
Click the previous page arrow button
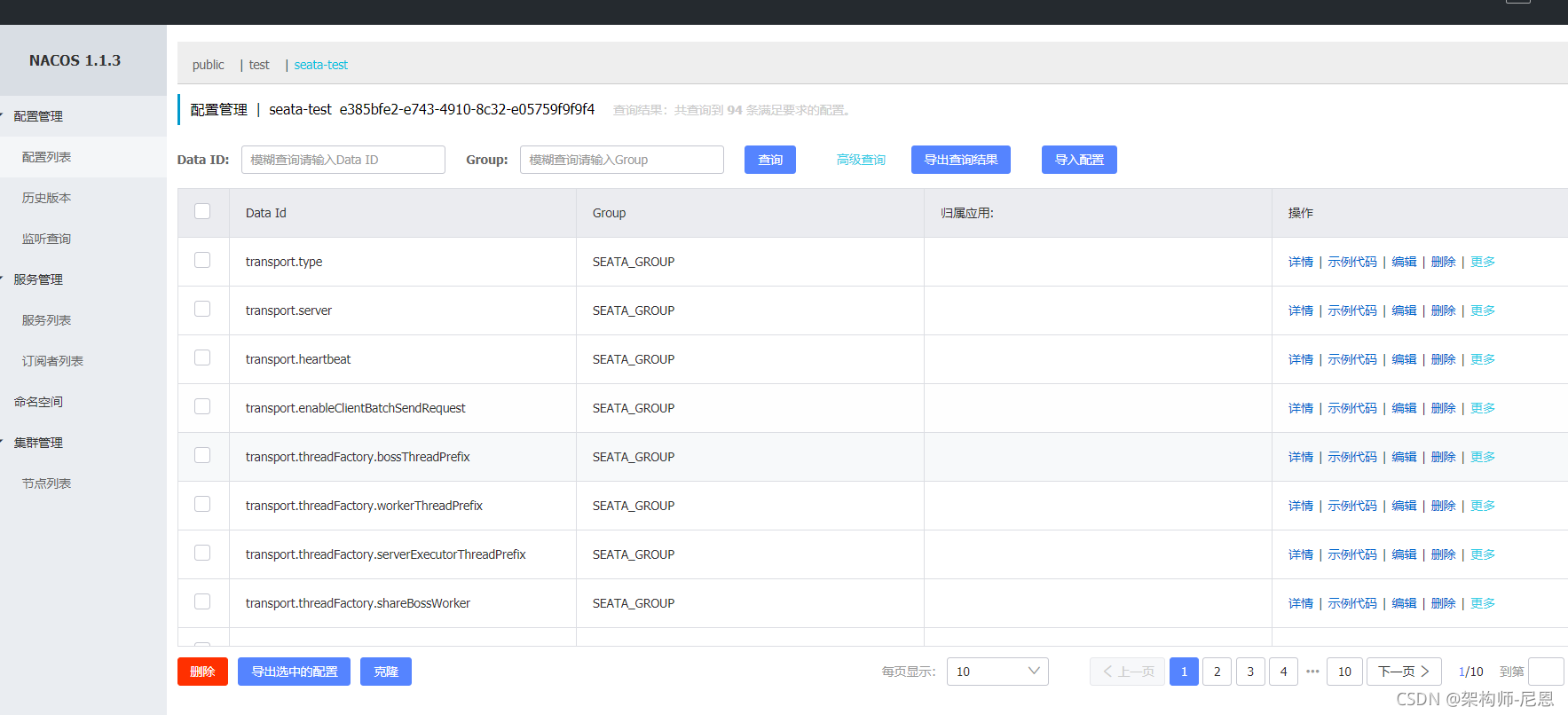[1127, 672]
